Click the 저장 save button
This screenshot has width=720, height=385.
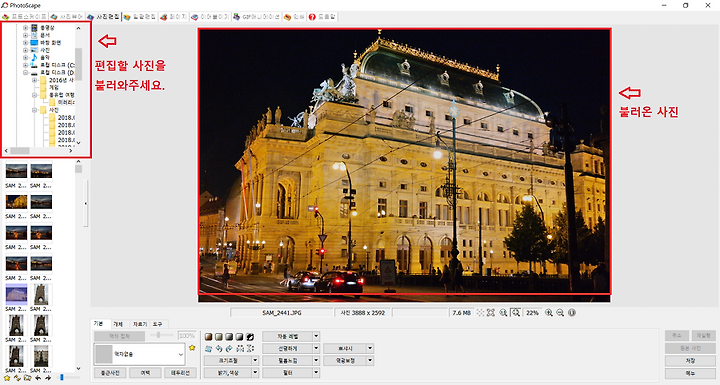[x=690, y=361]
